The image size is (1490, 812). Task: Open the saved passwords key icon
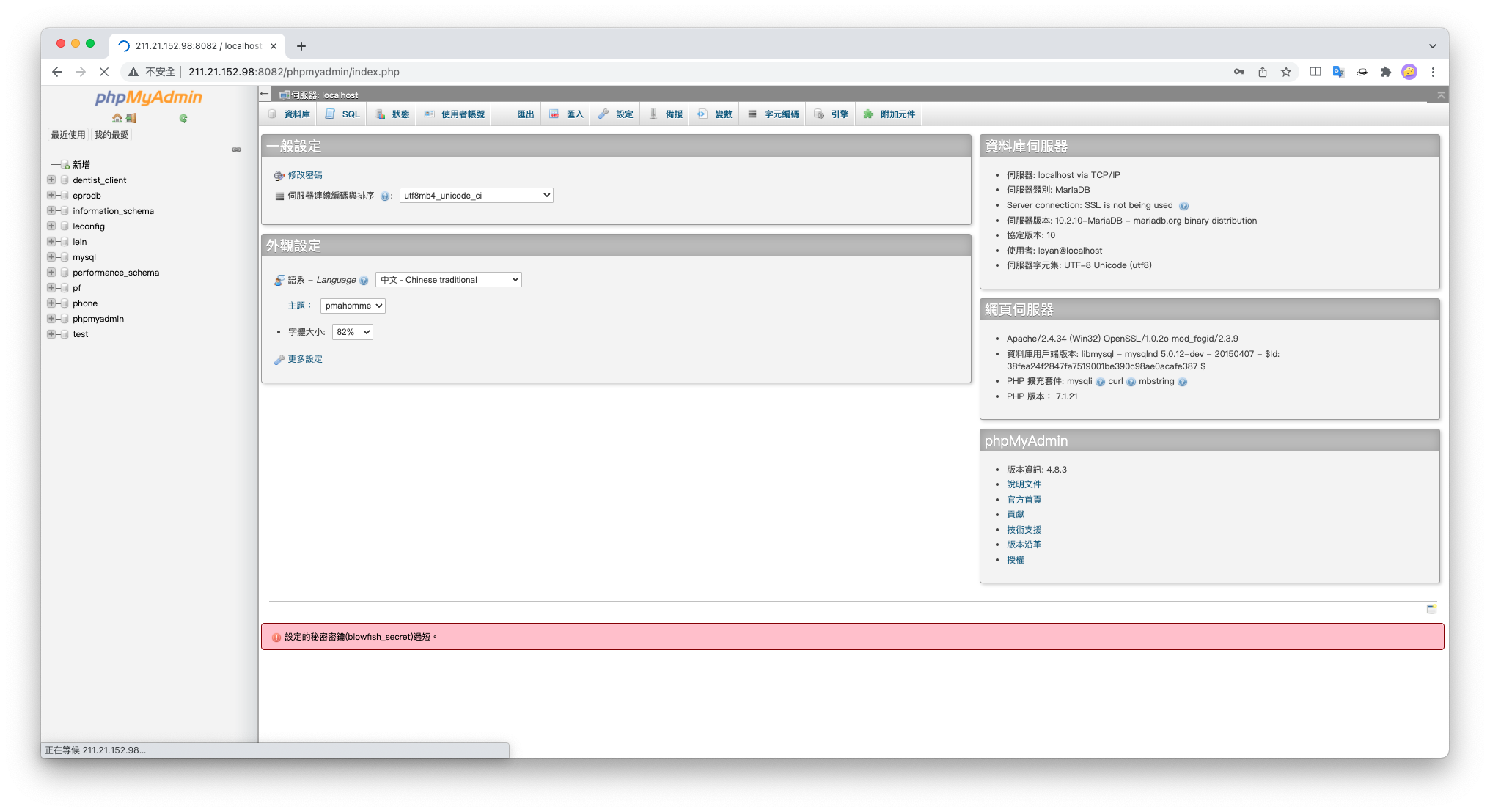1239,72
